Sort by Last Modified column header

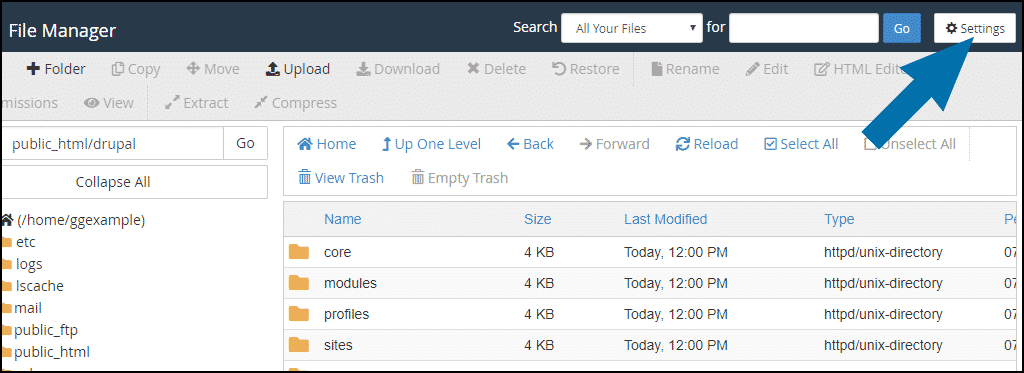665,219
